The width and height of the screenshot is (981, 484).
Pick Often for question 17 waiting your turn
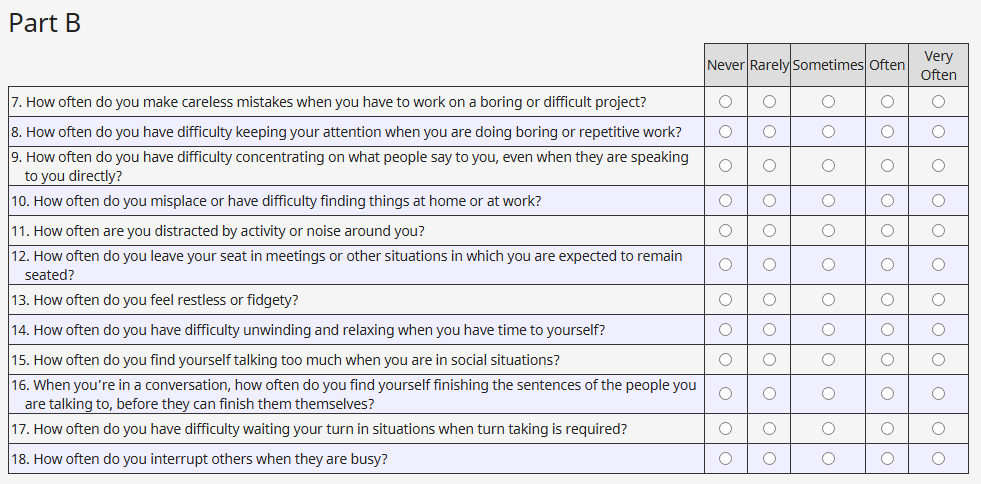tap(887, 428)
